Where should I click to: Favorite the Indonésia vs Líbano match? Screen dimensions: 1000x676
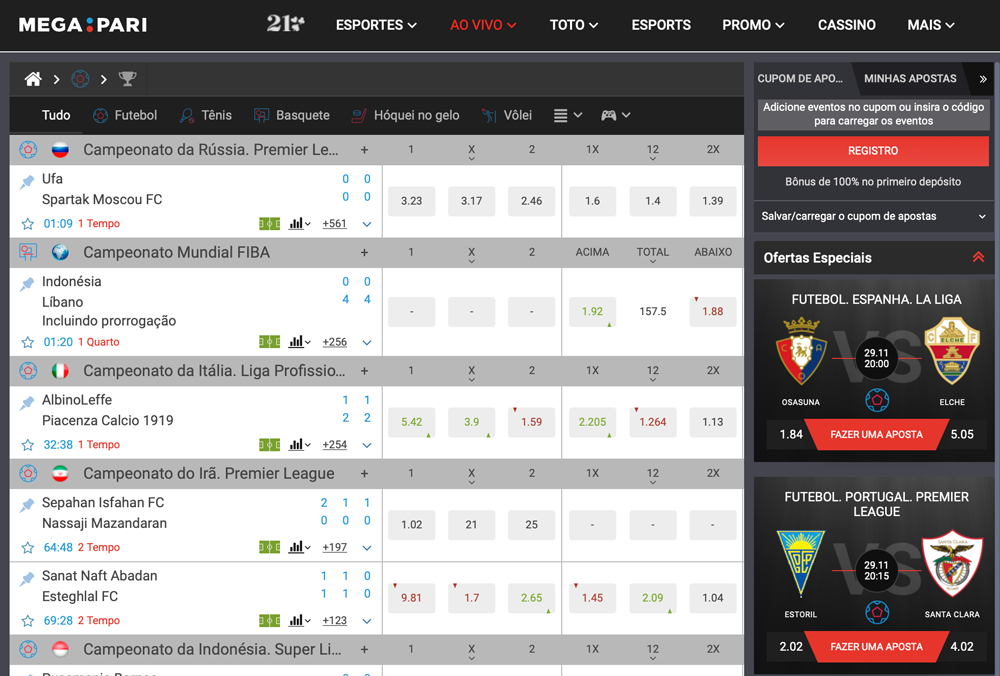tap(27, 342)
